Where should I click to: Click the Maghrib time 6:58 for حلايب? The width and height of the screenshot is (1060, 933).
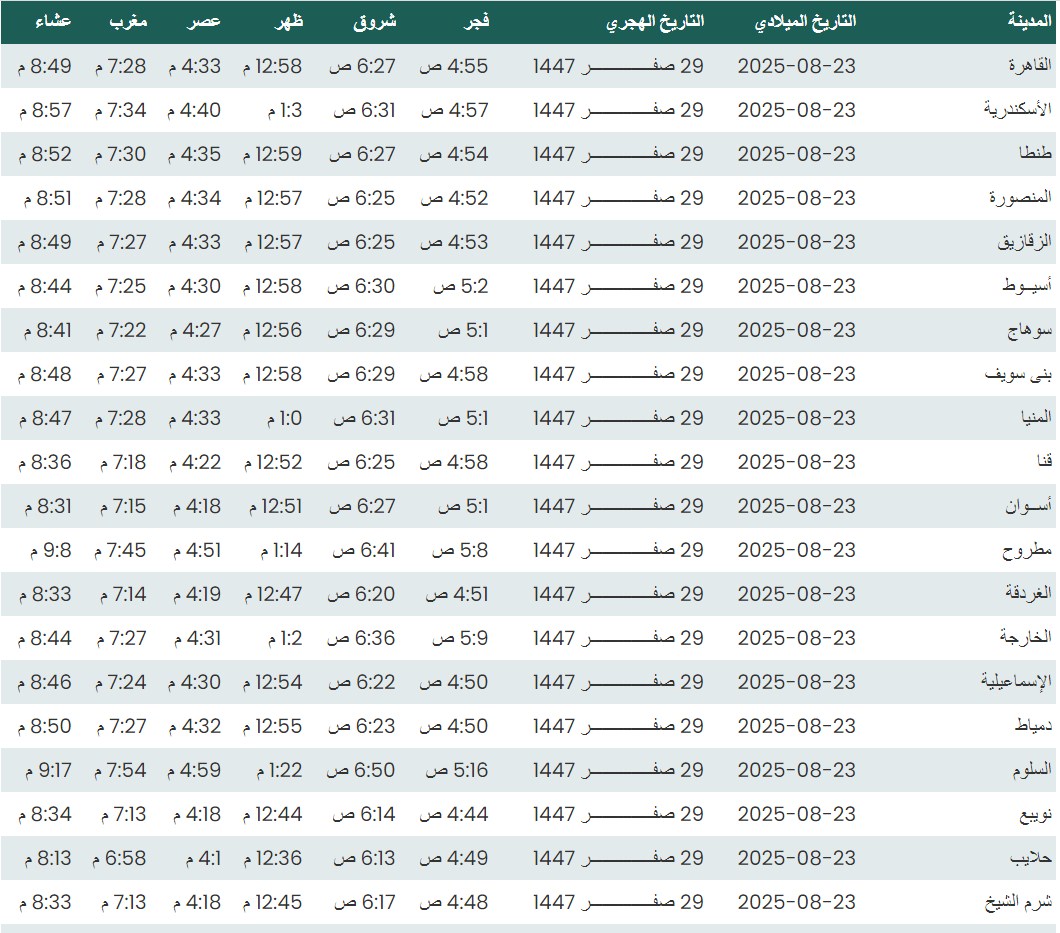tap(119, 858)
